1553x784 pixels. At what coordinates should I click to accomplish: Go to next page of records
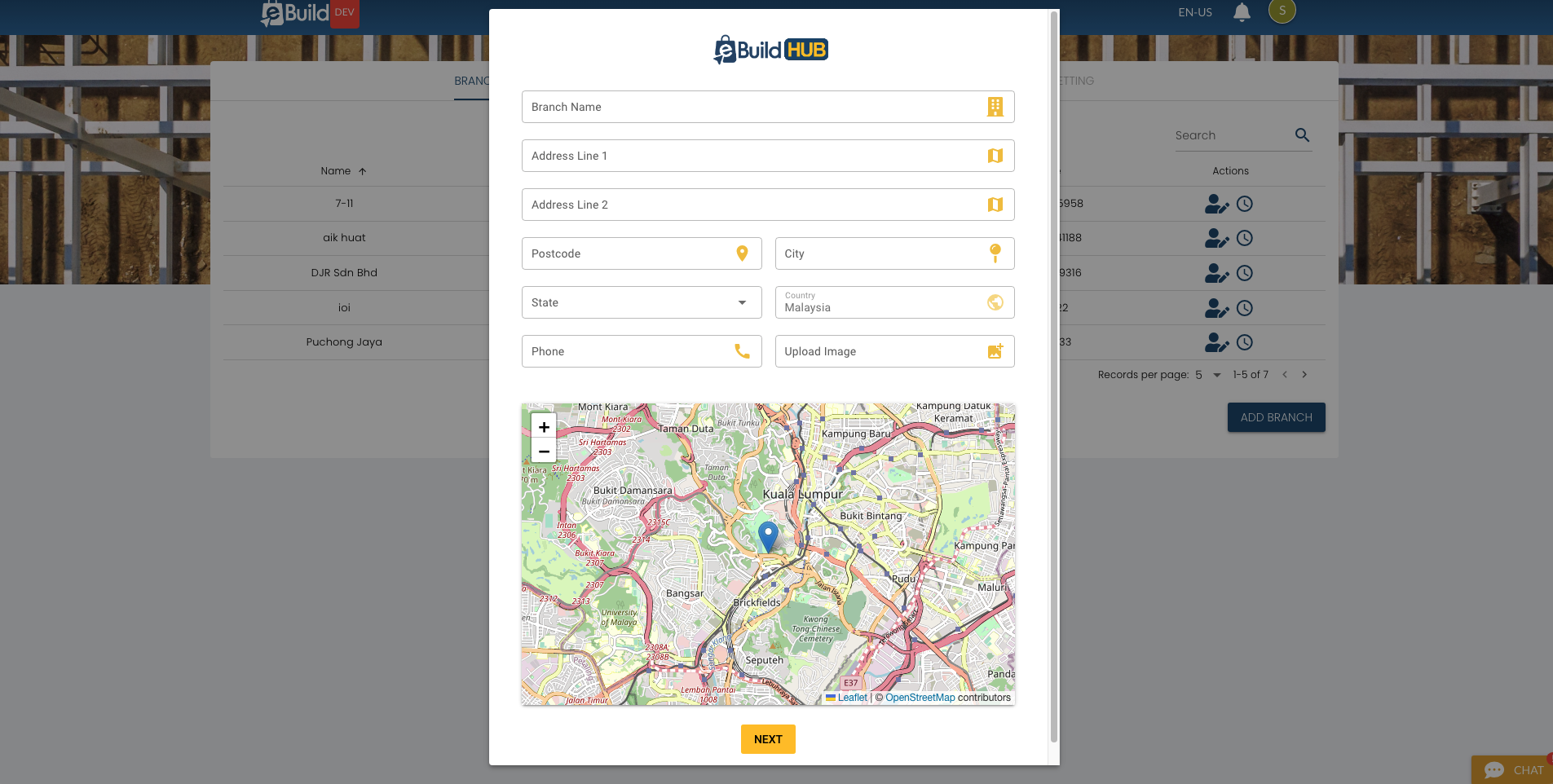click(x=1304, y=375)
